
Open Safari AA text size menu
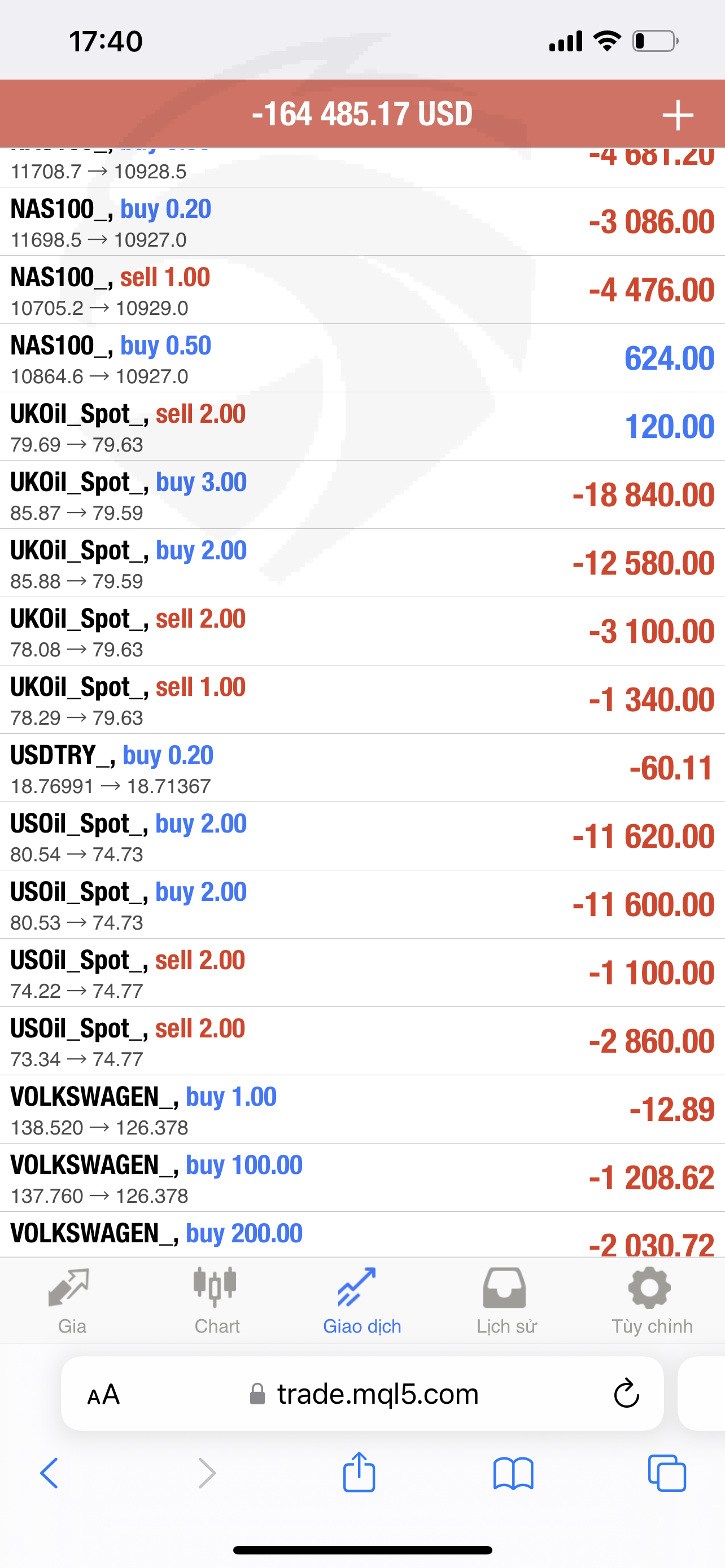coord(103,1395)
